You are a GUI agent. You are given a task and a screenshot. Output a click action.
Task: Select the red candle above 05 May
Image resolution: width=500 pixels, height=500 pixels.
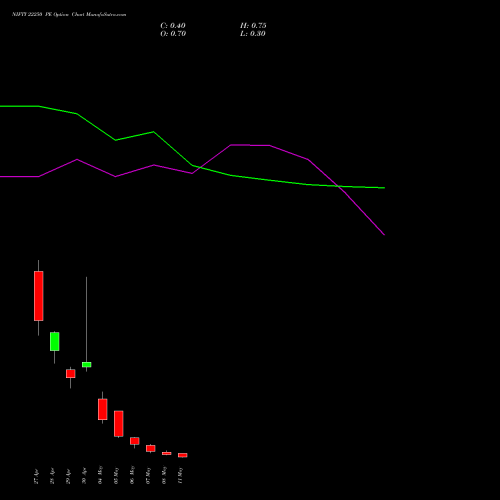119,424
